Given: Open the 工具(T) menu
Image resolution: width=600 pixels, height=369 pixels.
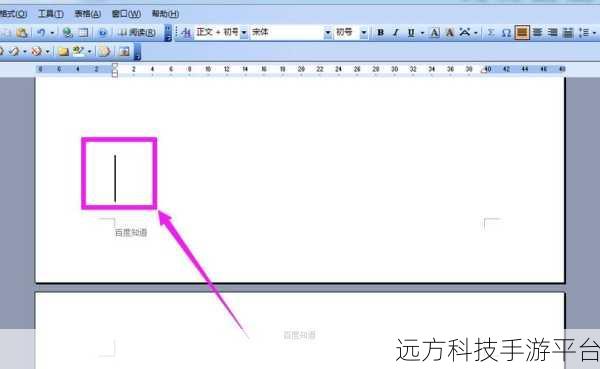Looking at the screenshot, I should coord(51,14).
